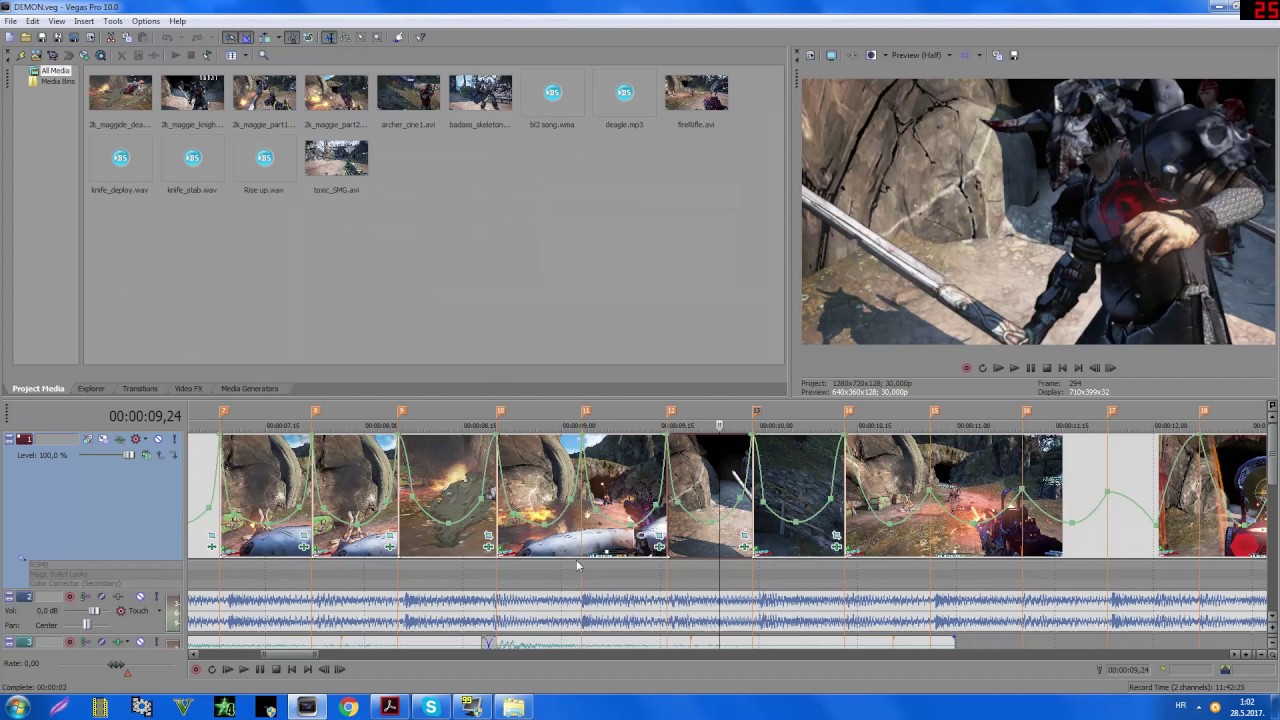This screenshot has width=1280, height=720.
Task: Open Skype from taskbar
Action: [x=430, y=707]
